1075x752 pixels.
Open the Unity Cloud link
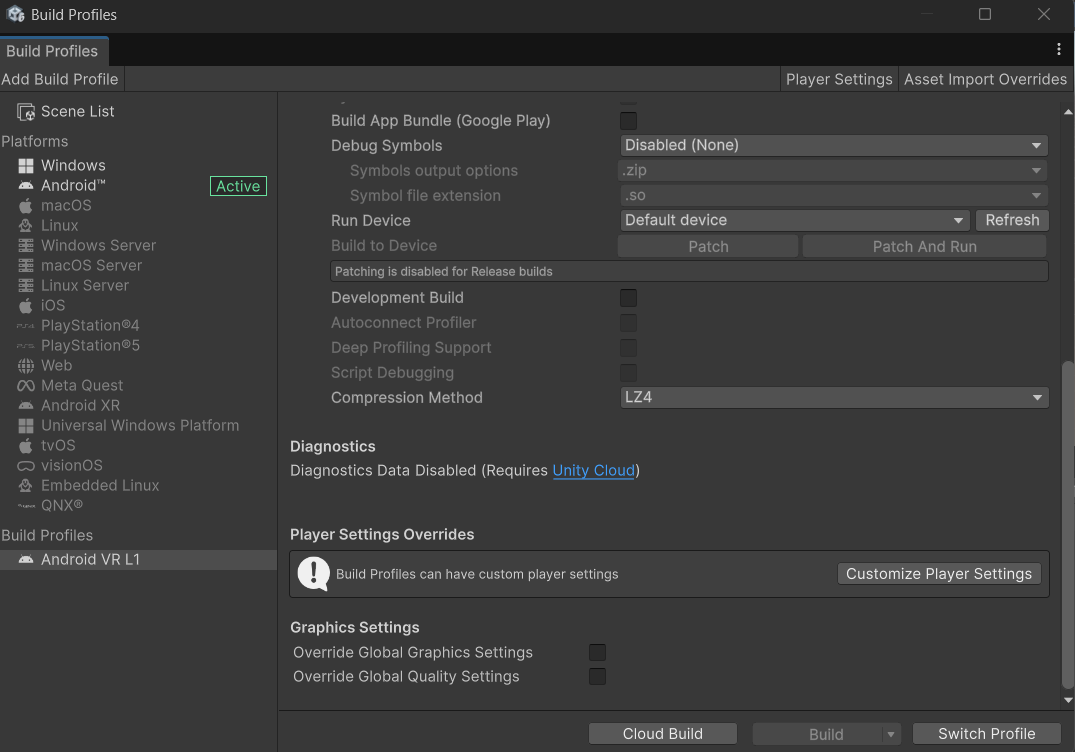[x=594, y=470]
